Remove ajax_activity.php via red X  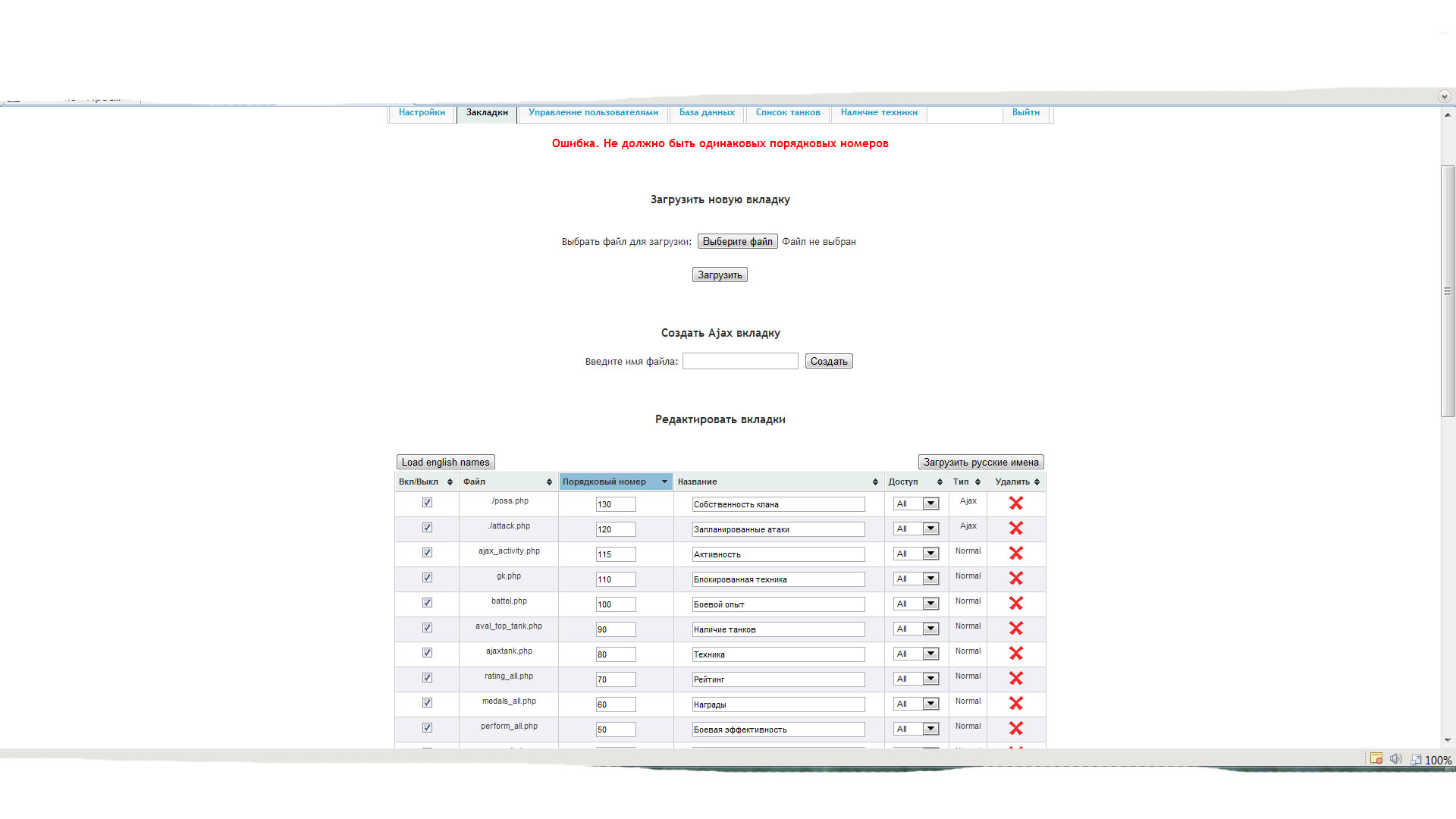(x=1016, y=554)
